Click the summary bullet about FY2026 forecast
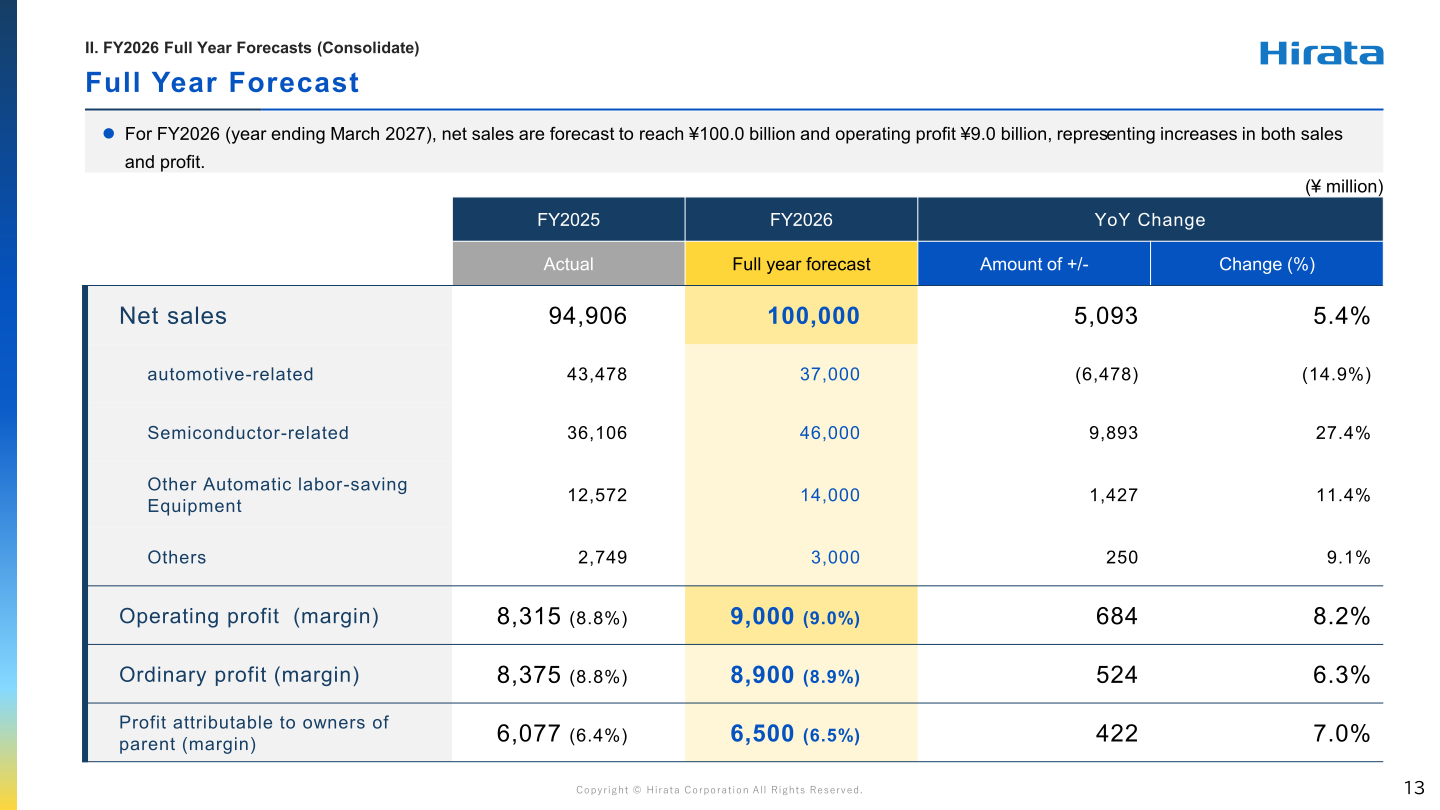The height and width of the screenshot is (810, 1440). click(734, 148)
